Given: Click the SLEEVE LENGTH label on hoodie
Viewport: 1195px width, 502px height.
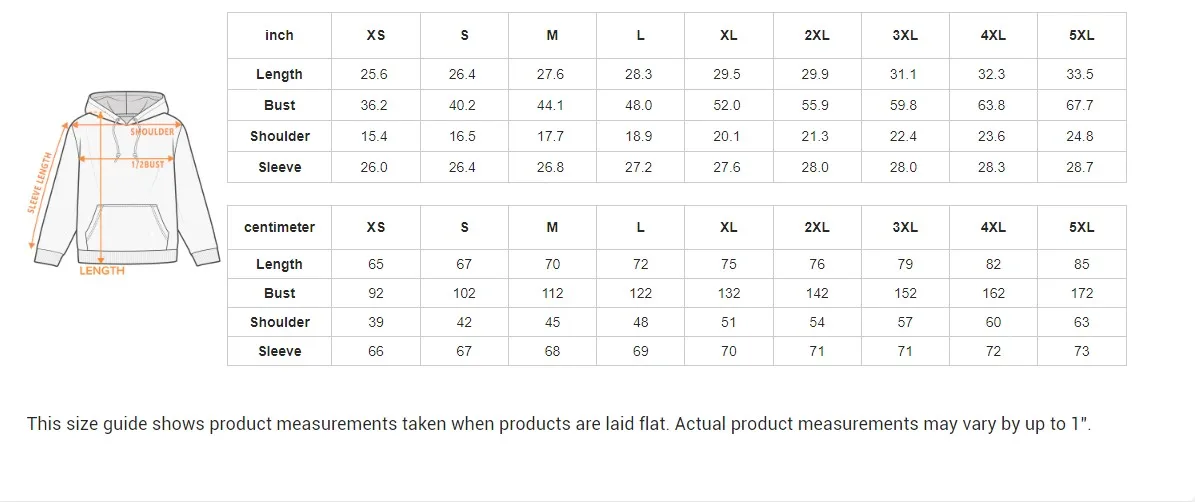Looking at the screenshot, I should (42, 184).
